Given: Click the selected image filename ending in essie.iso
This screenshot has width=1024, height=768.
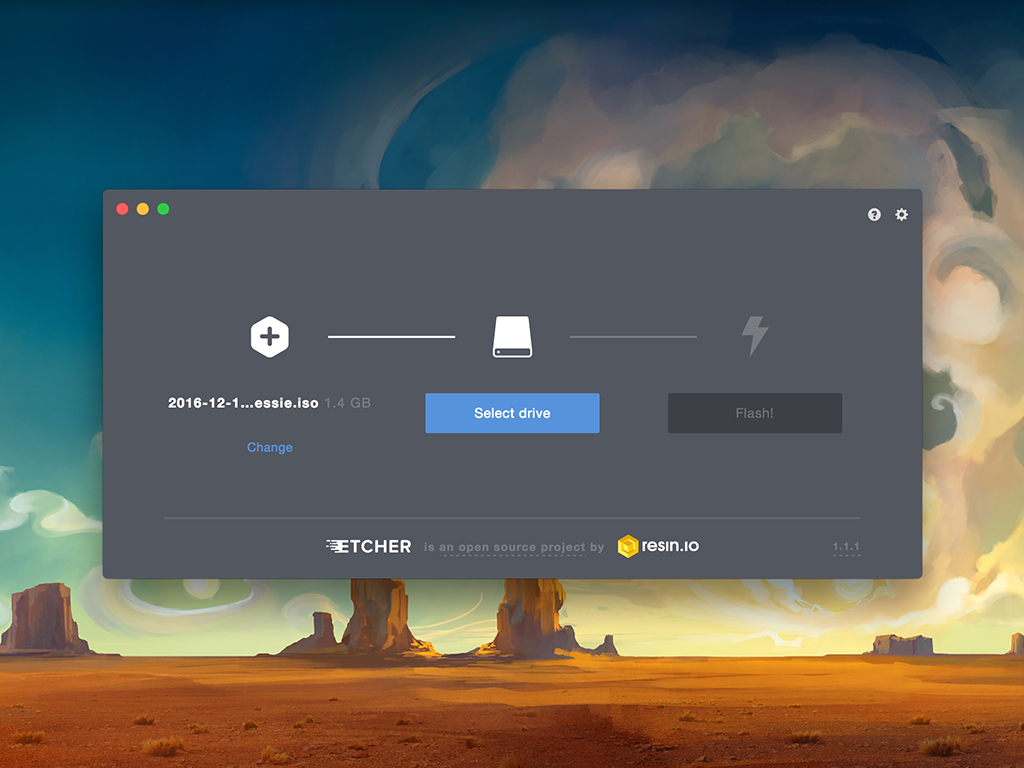Looking at the screenshot, I should [x=243, y=403].
